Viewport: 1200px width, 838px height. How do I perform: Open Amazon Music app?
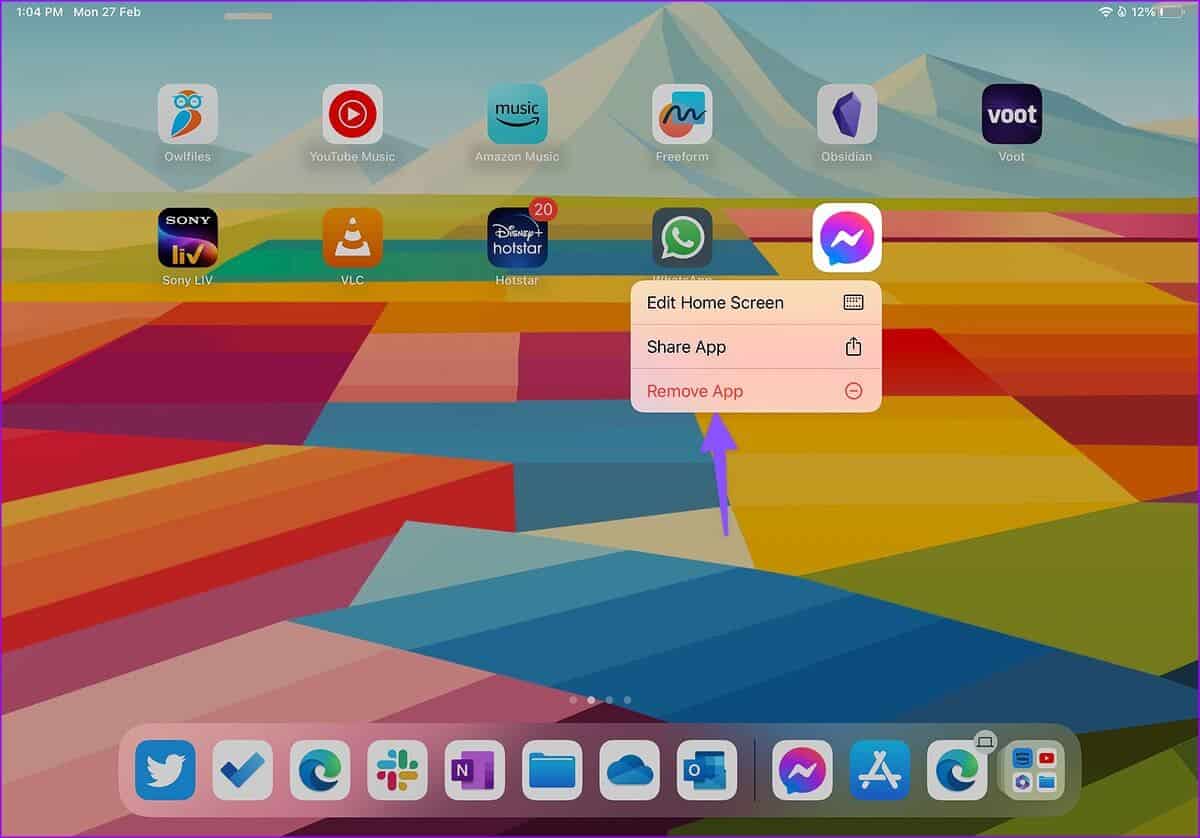click(517, 114)
